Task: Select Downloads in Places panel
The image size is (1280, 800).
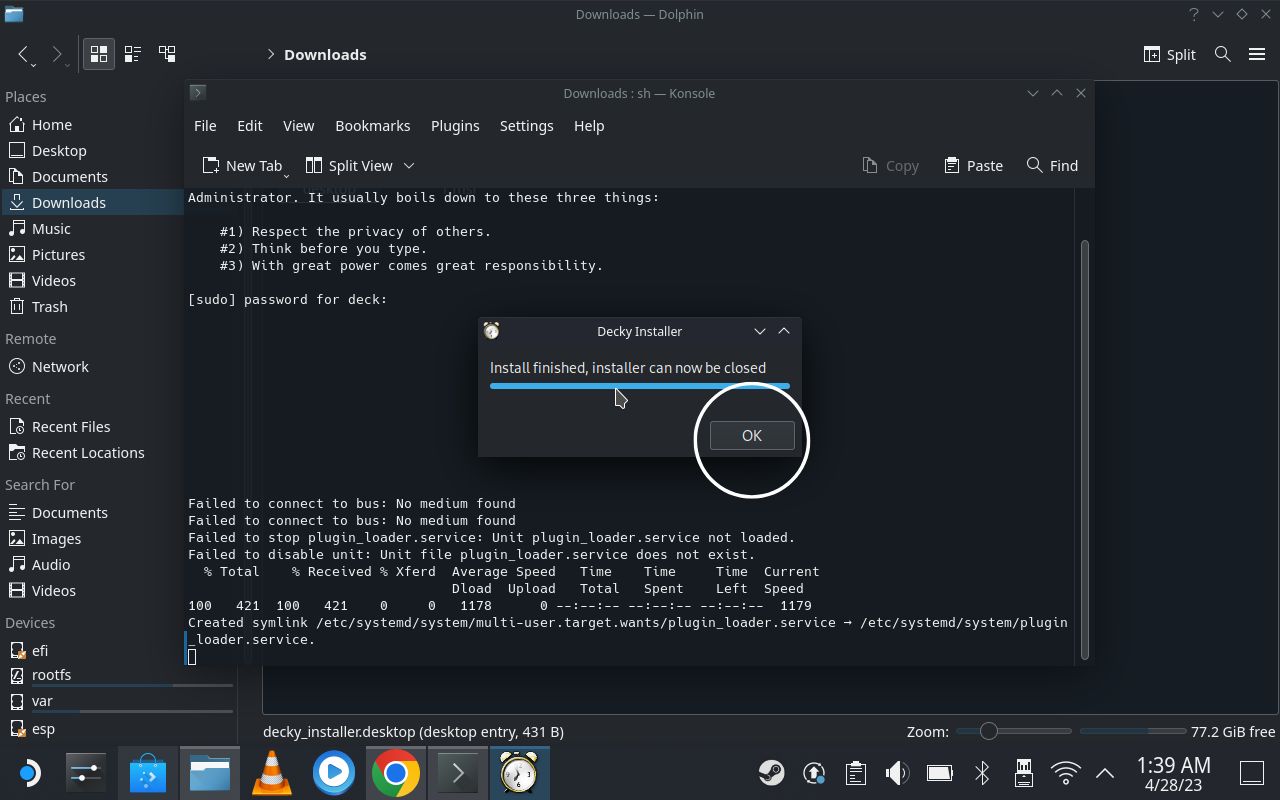Action: click(x=92, y=202)
